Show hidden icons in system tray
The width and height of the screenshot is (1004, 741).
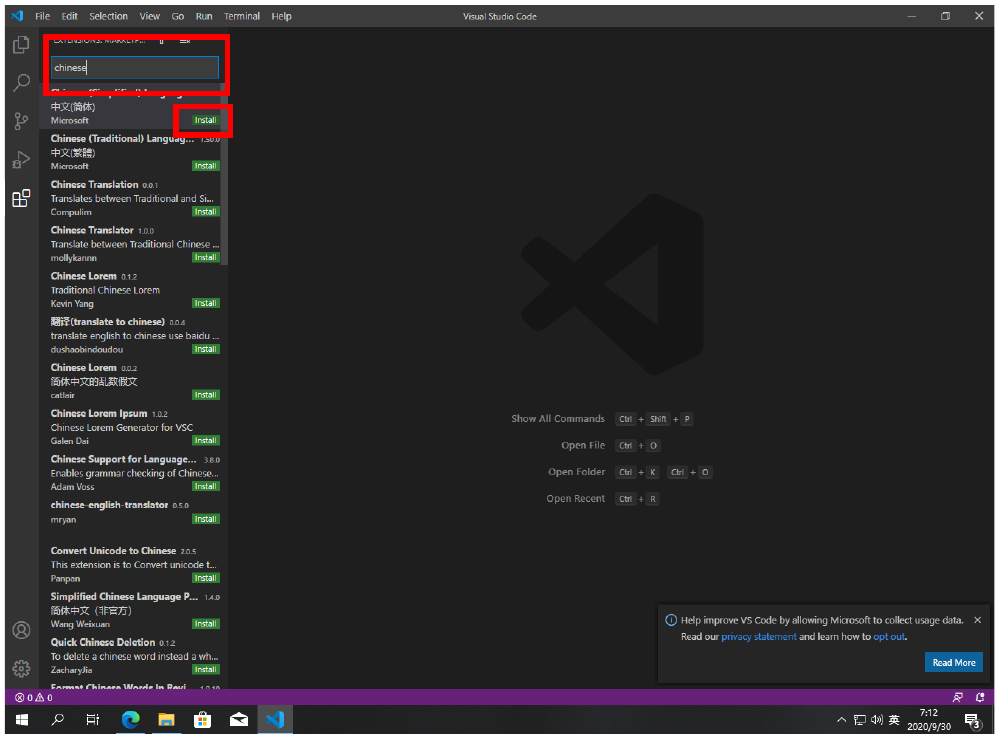pos(841,720)
